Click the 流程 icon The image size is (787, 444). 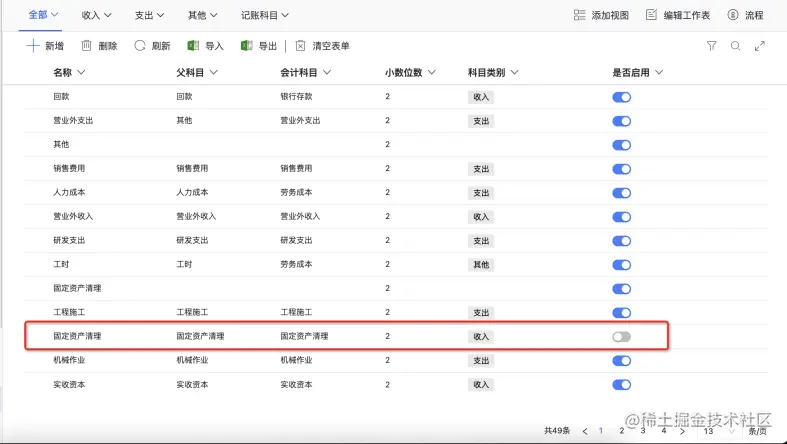pos(733,15)
